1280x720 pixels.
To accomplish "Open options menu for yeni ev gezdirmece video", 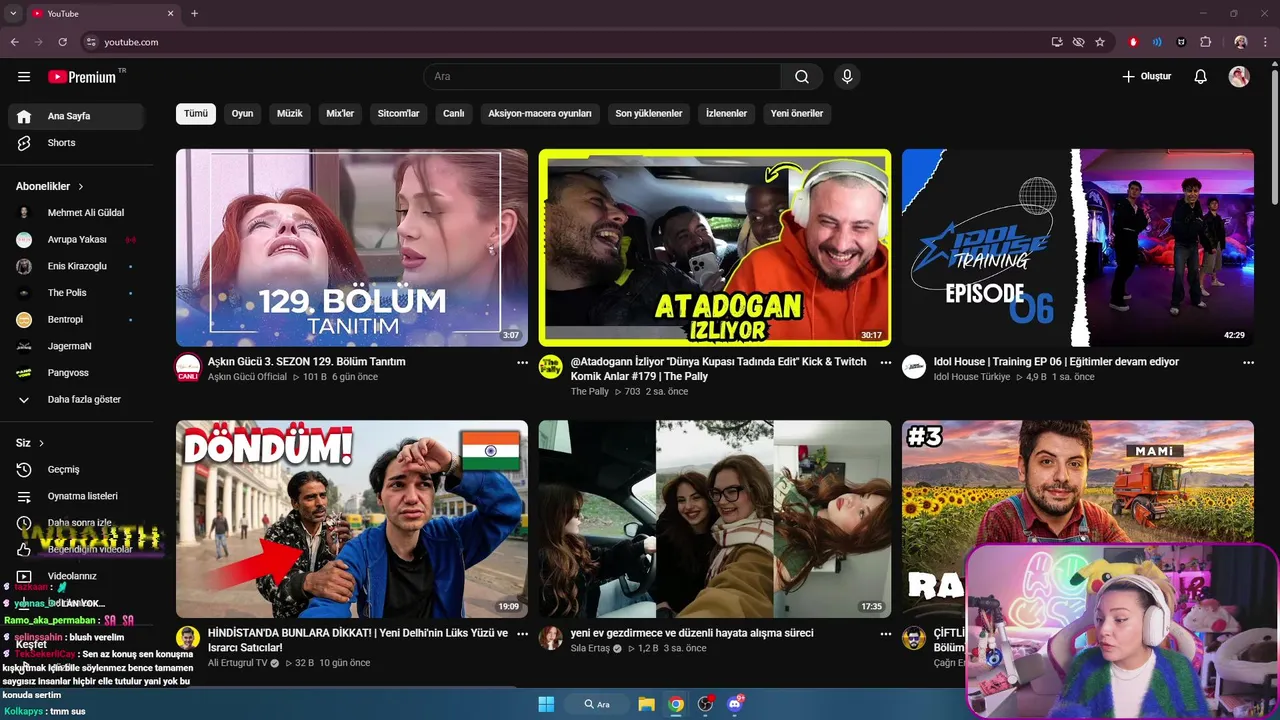I will click(885, 634).
